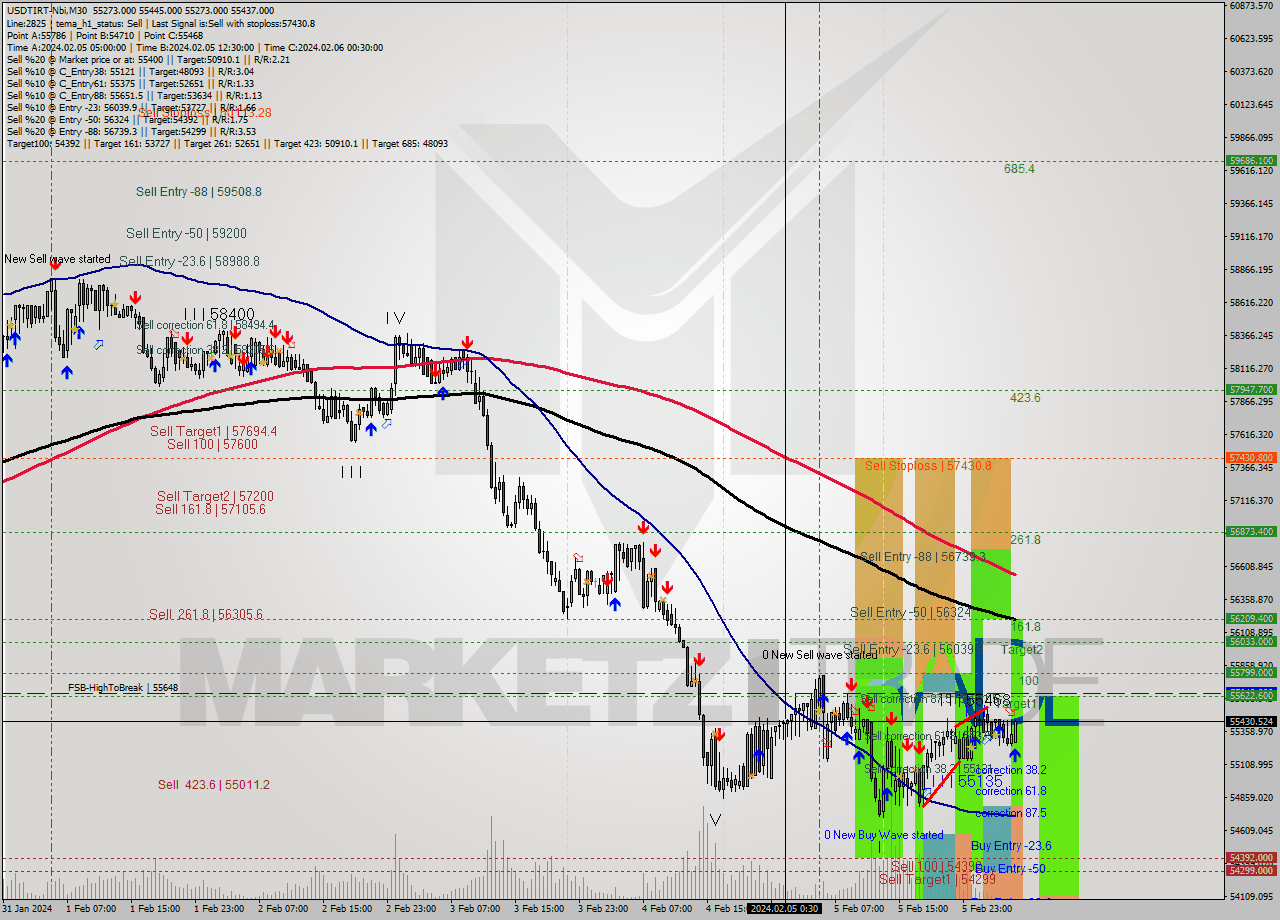
Task: Click the 'Sell Target1 | 57694.4' label
Action: click(x=213, y=431)
